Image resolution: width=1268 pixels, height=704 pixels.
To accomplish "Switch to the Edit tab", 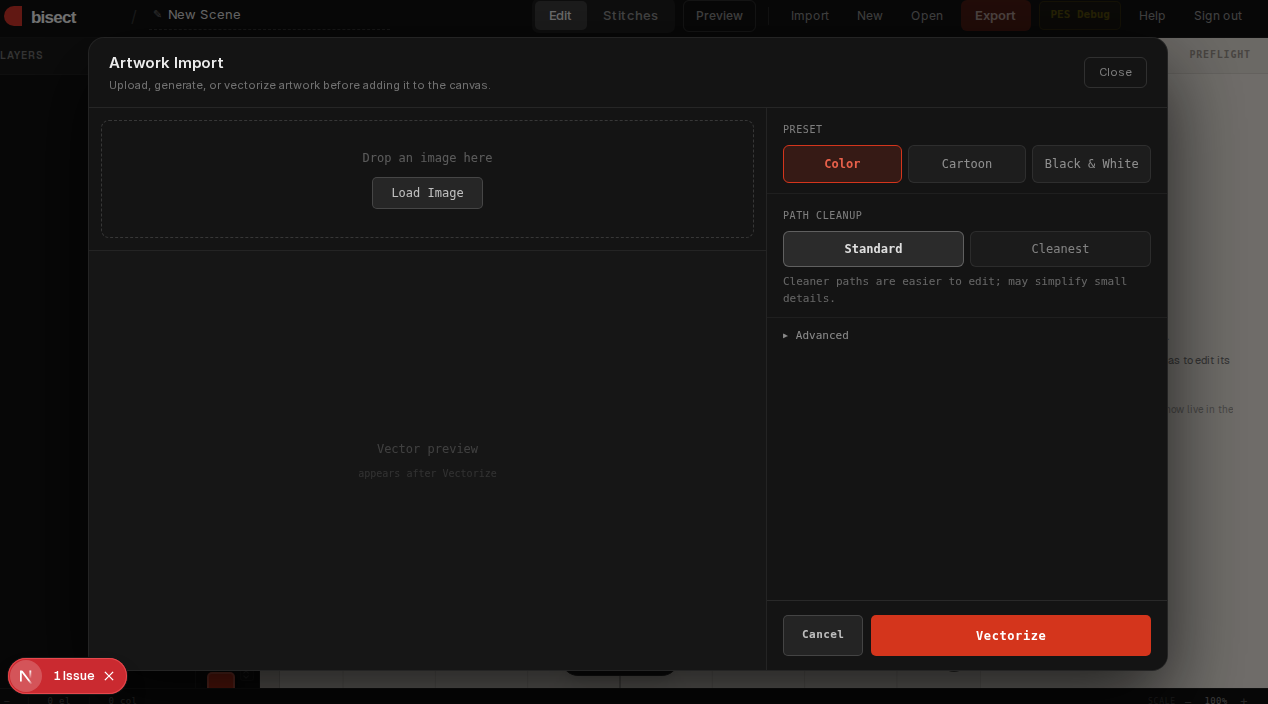I will coord(560,15).
